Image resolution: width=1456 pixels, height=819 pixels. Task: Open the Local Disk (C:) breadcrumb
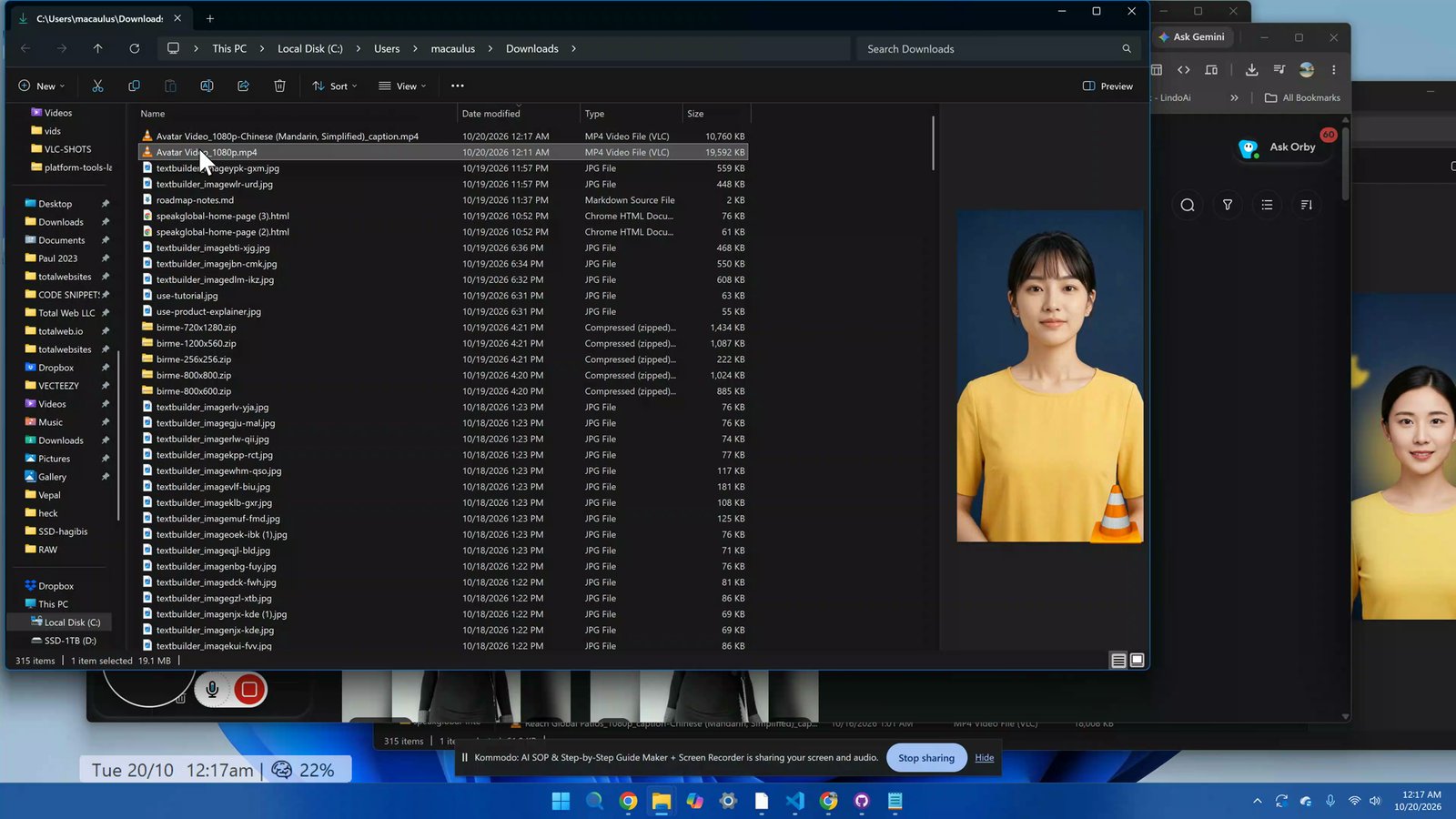(310, 49)
